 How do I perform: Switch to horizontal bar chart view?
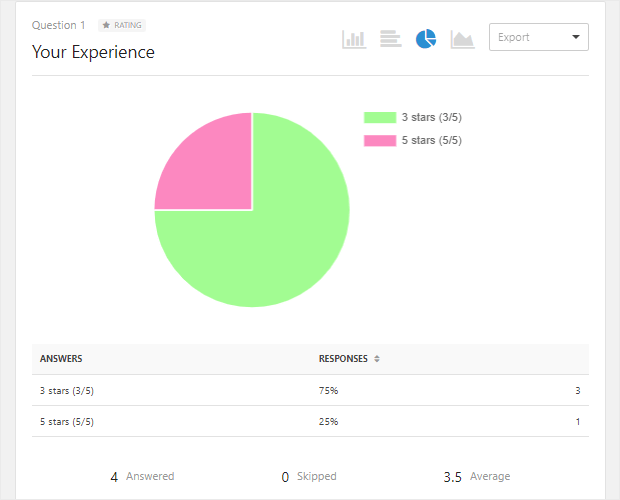[391, 39]
